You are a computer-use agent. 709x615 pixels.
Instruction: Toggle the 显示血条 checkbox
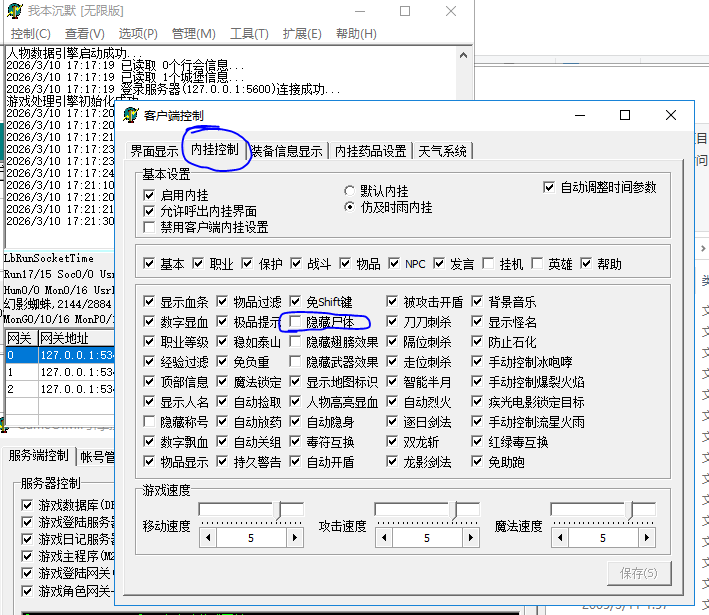coord(150,302)
